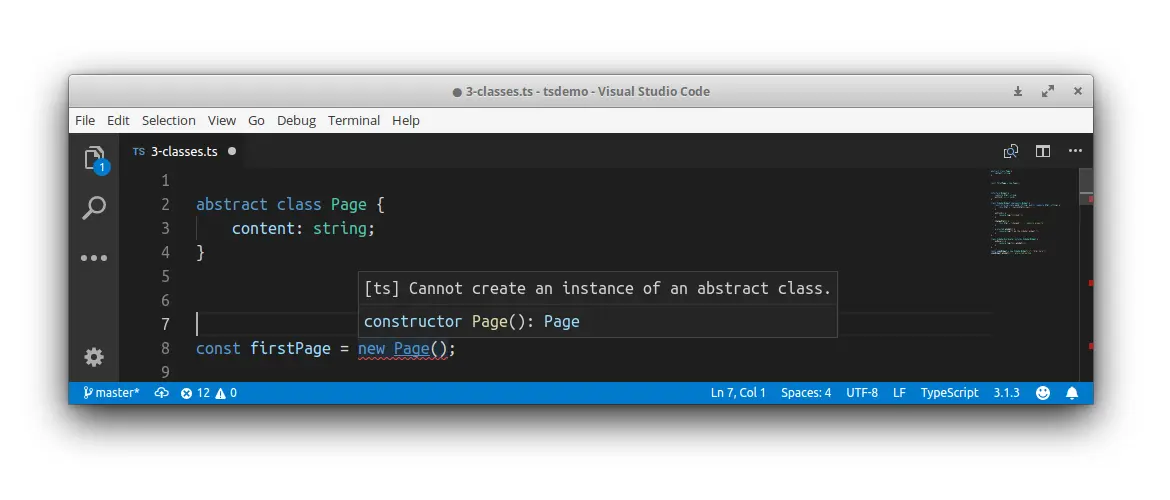Click the new keyword on line 8

[372, 349]
